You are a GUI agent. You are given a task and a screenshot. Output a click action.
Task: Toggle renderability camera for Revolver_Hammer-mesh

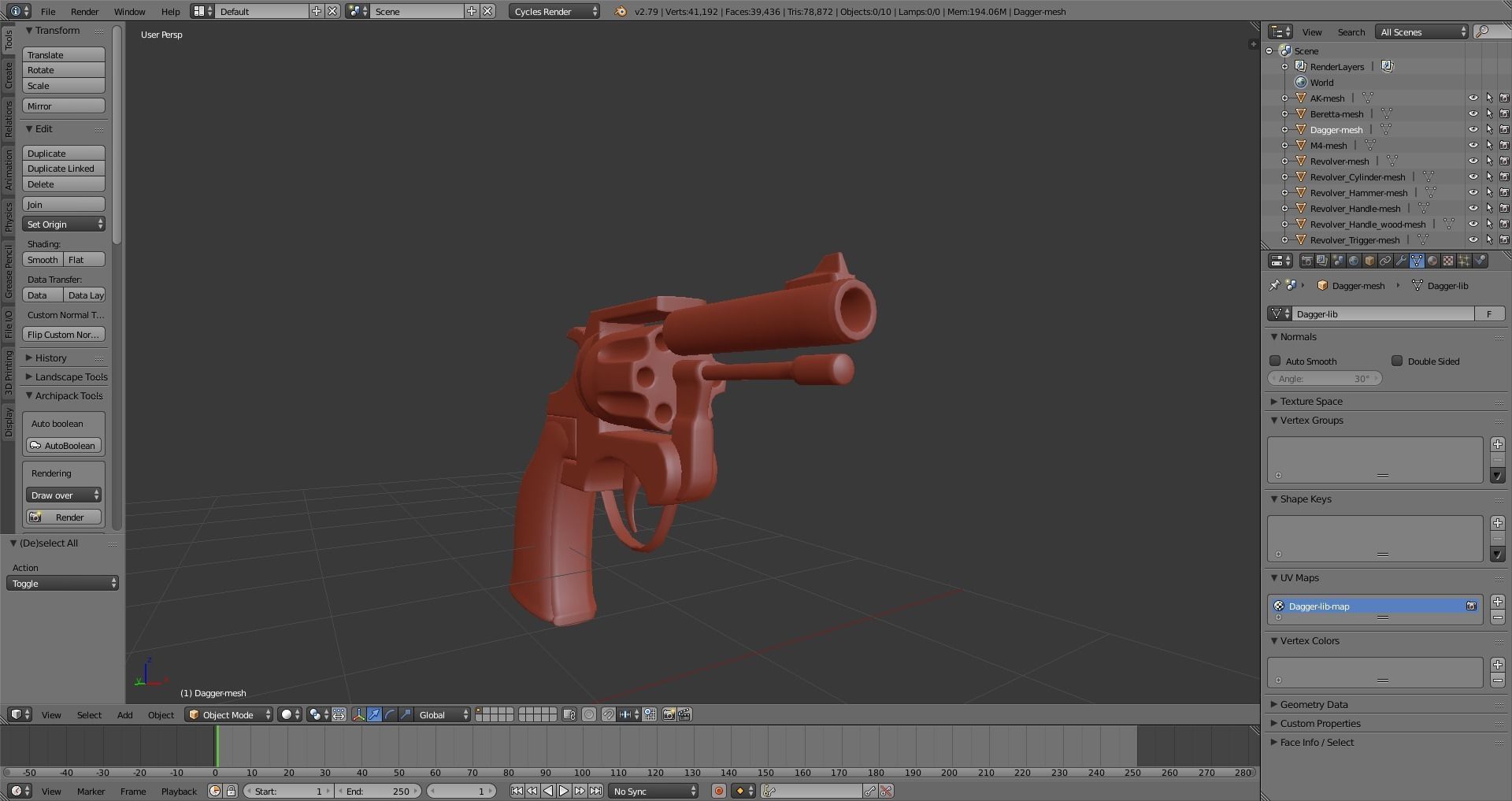(1504, 193)
